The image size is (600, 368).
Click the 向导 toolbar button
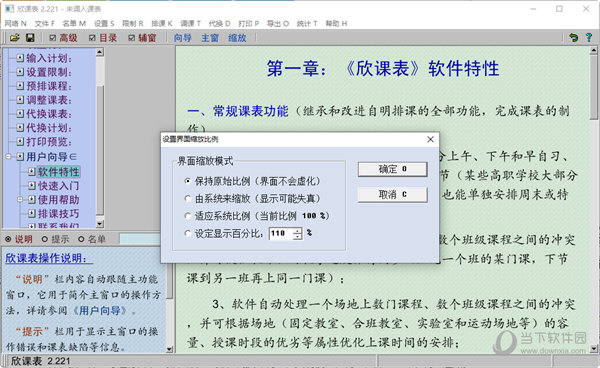pyautogui.click(x=183, y=37)
